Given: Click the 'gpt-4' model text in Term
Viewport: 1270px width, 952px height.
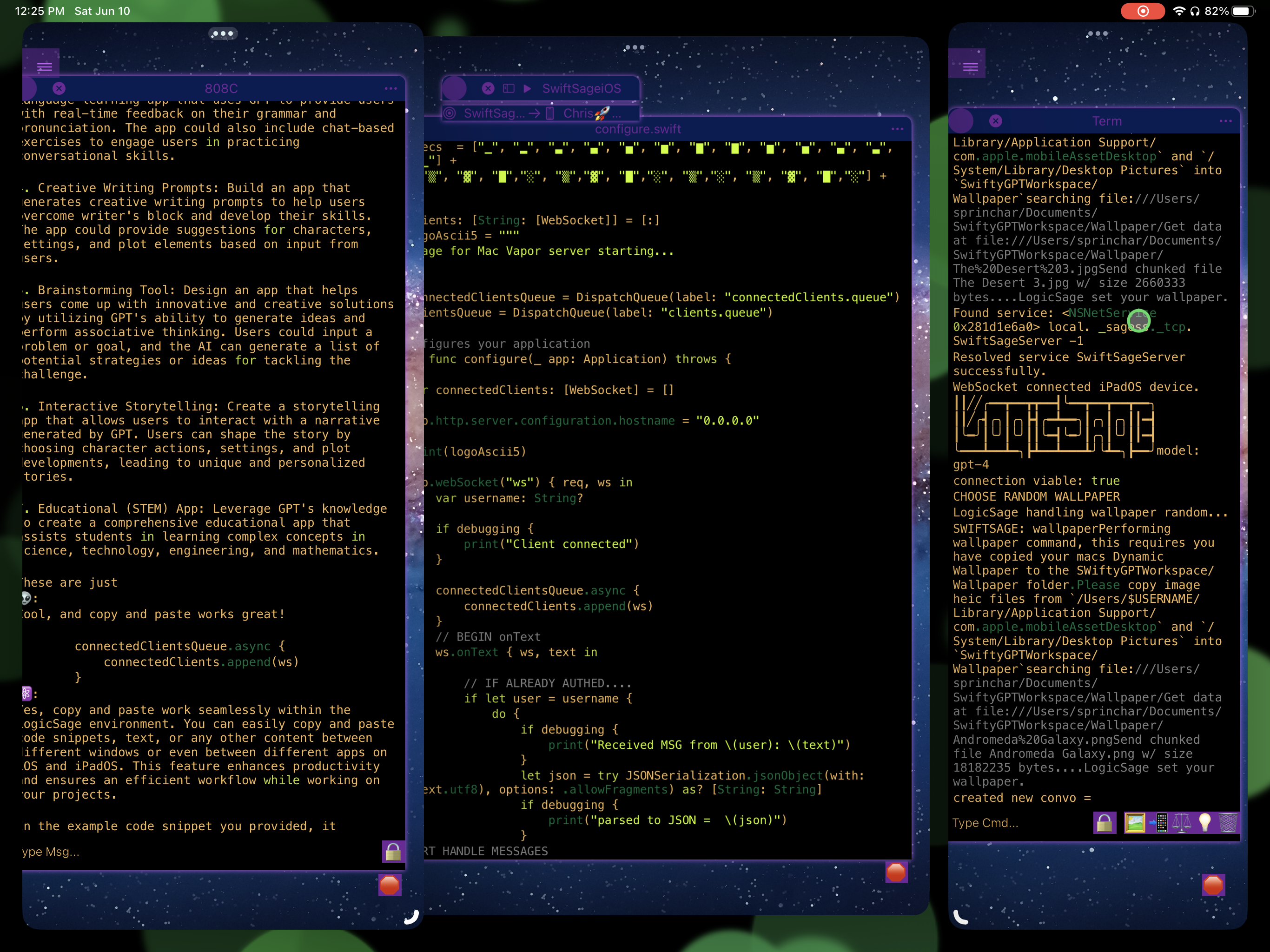Looking at the screenshot, I should [971, 464].
